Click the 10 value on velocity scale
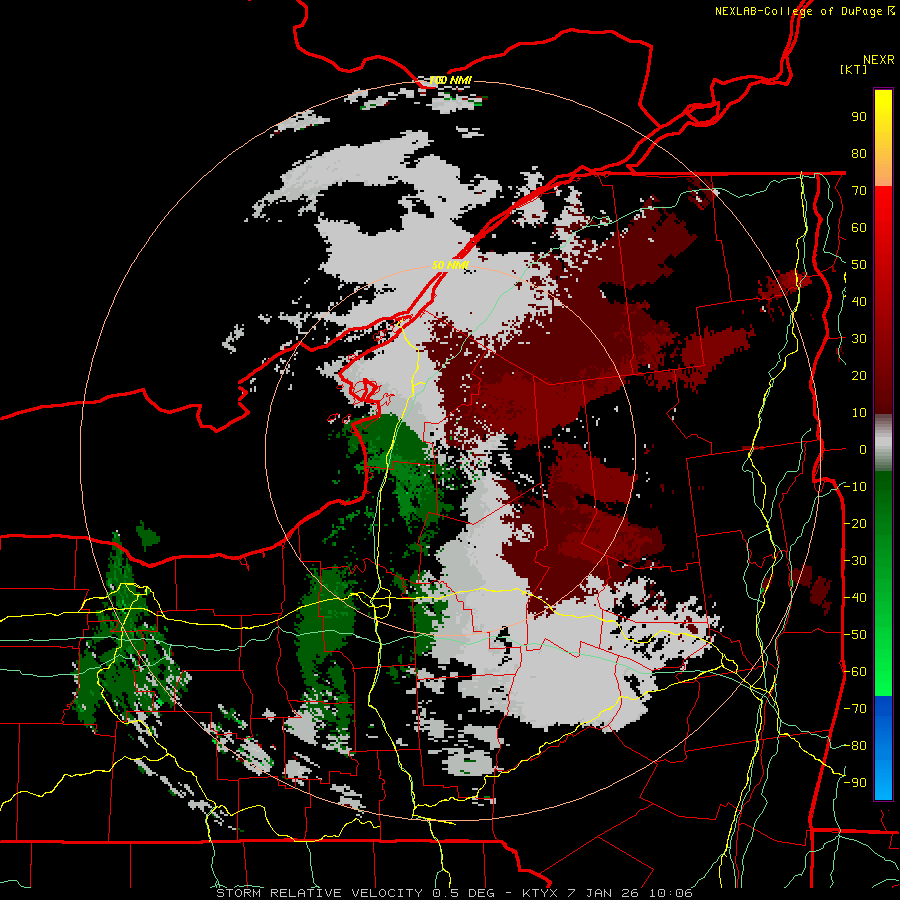 coord(859,413)
